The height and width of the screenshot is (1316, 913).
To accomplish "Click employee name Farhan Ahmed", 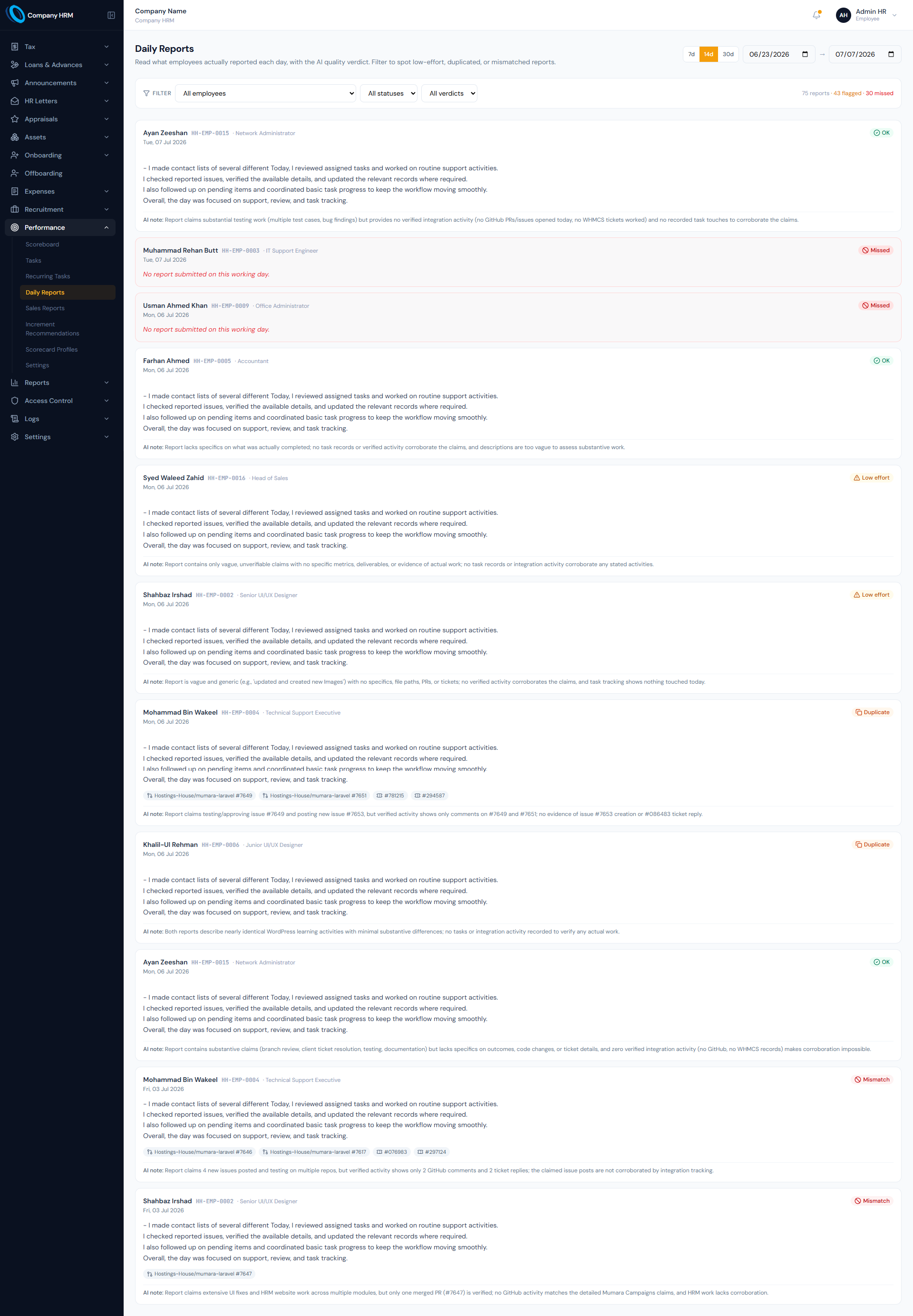I will (166, 361).
